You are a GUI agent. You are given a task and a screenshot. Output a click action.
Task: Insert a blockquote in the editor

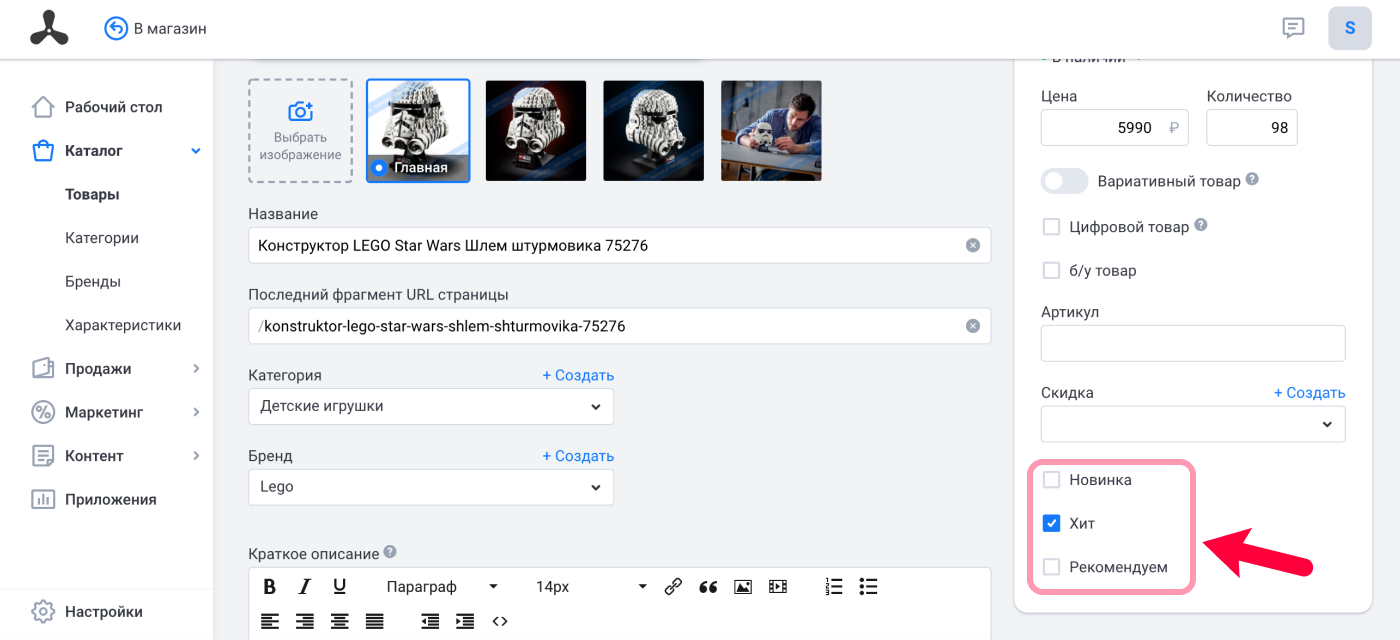point(708,587)
